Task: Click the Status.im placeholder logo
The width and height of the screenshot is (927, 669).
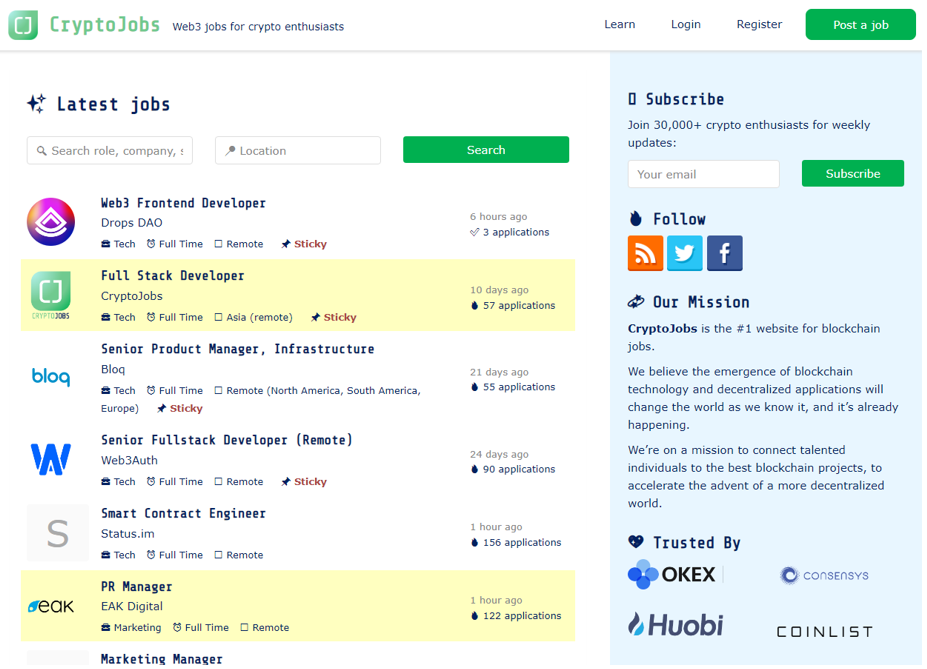Action: coord(57,533)
